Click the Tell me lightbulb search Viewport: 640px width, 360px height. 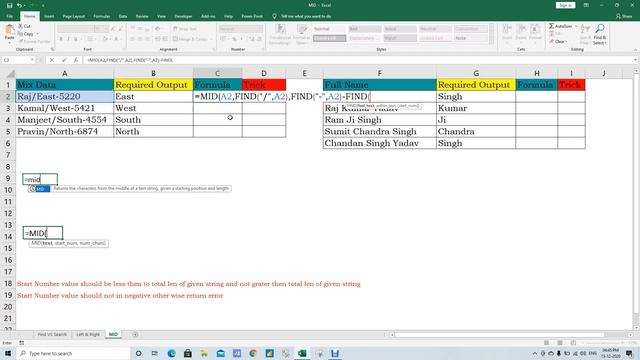click(274, 16)
